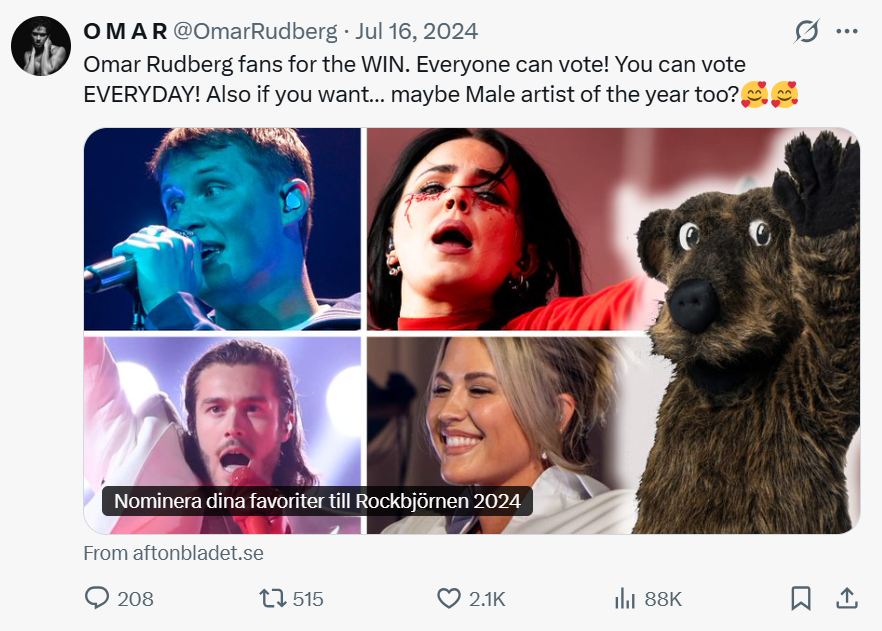The image size is (882, 631).
Task: Like the tweet with the heart icon
Action: click(449, 598)
